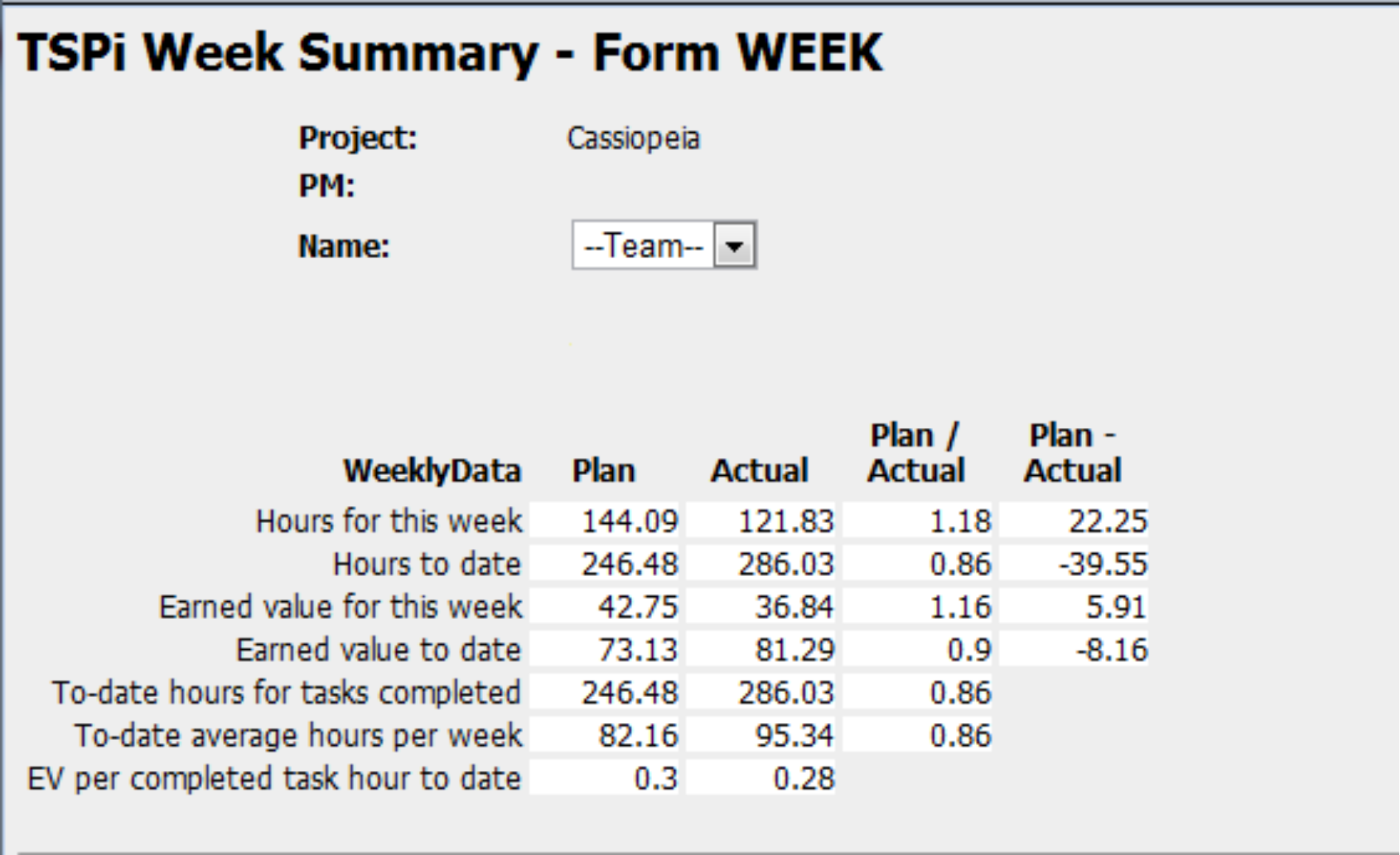Viewport: 1400px width, 855px height.
Task: Select Plan cell for Earned value to date
Action: click(607, 650)
